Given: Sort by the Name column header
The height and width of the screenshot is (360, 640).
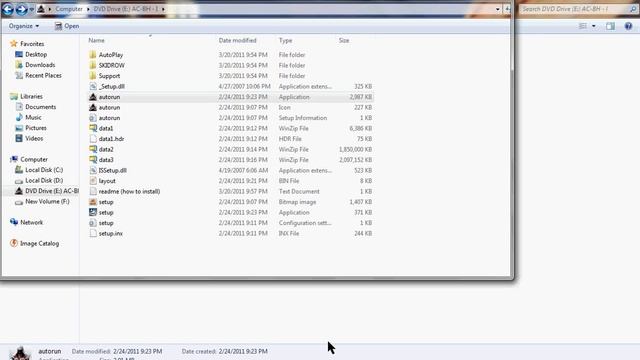Looking at the screenshot, I should [x=96, y=40].
